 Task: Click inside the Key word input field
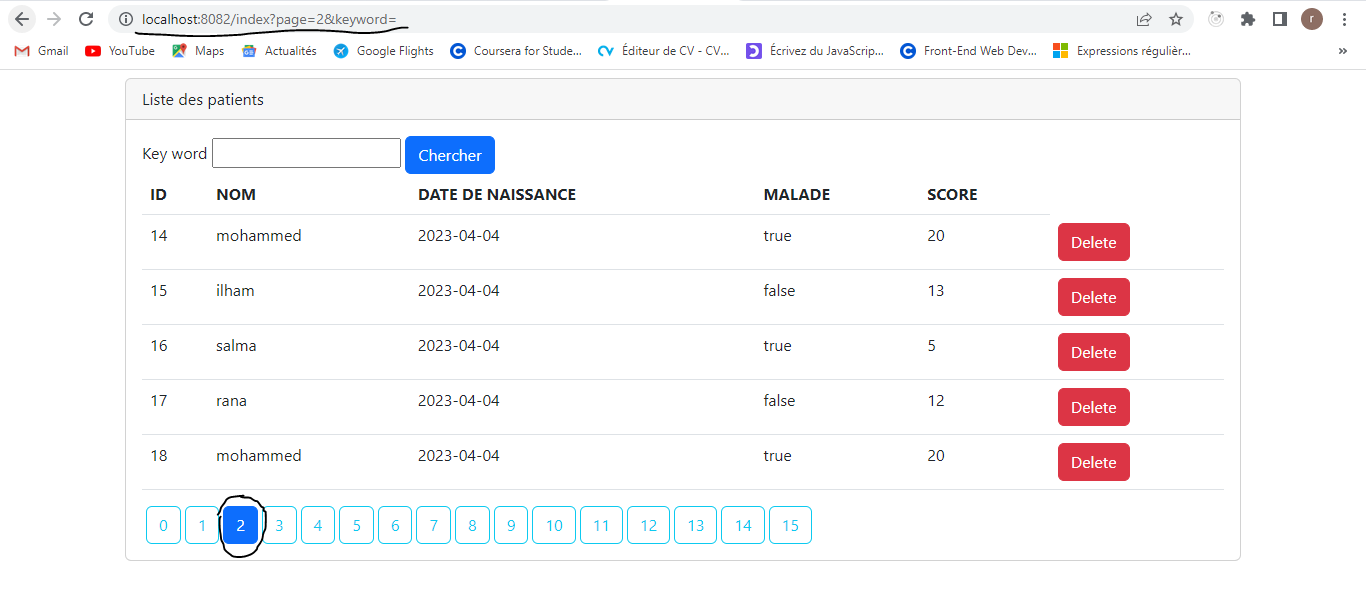306,152
